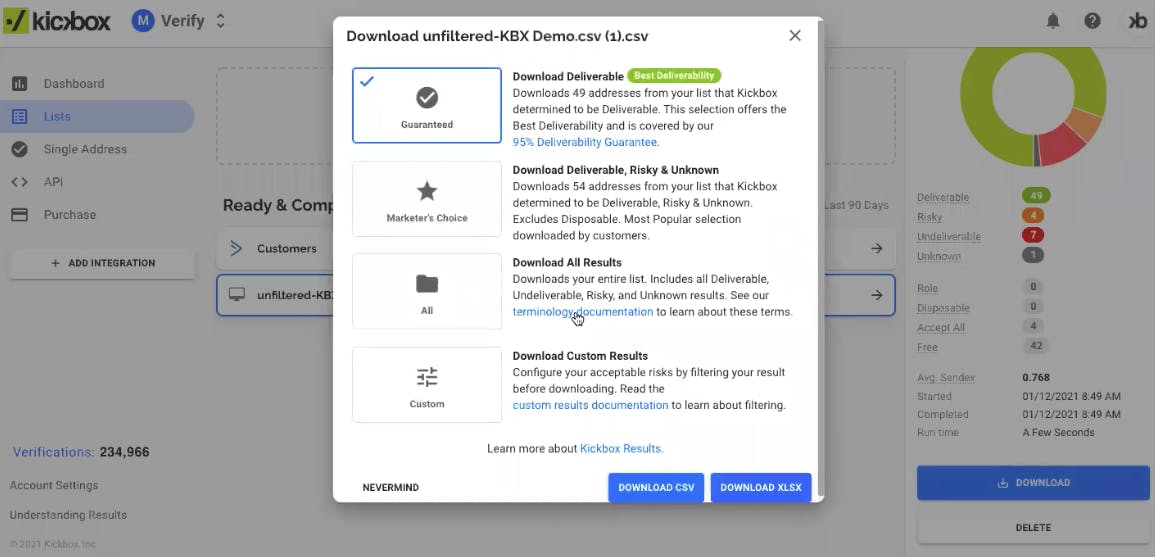Click Download CSV button
The image size is (1155, 557).
(x=656, y=488)
